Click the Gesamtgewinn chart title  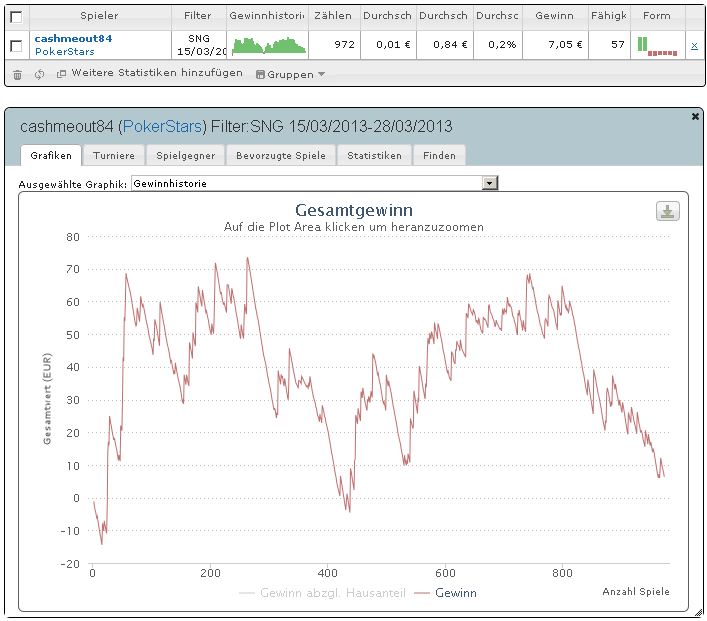click(354, 210)
